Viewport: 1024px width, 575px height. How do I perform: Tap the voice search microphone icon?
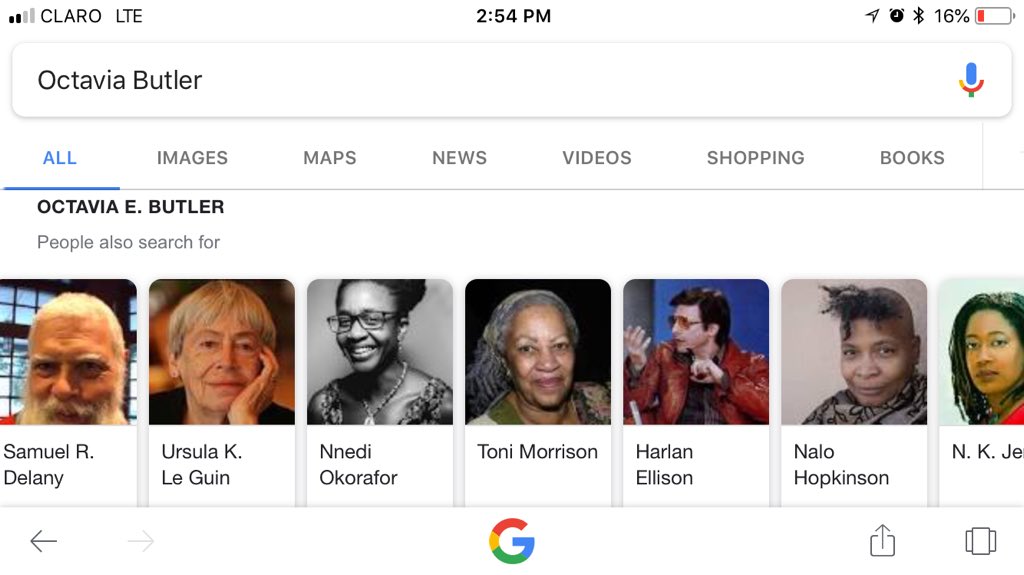pyautogui.click(x=971, y=80)
